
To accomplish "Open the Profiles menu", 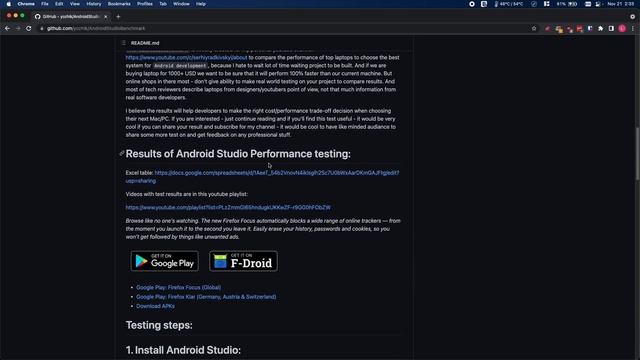I will [x=144, y=4].
